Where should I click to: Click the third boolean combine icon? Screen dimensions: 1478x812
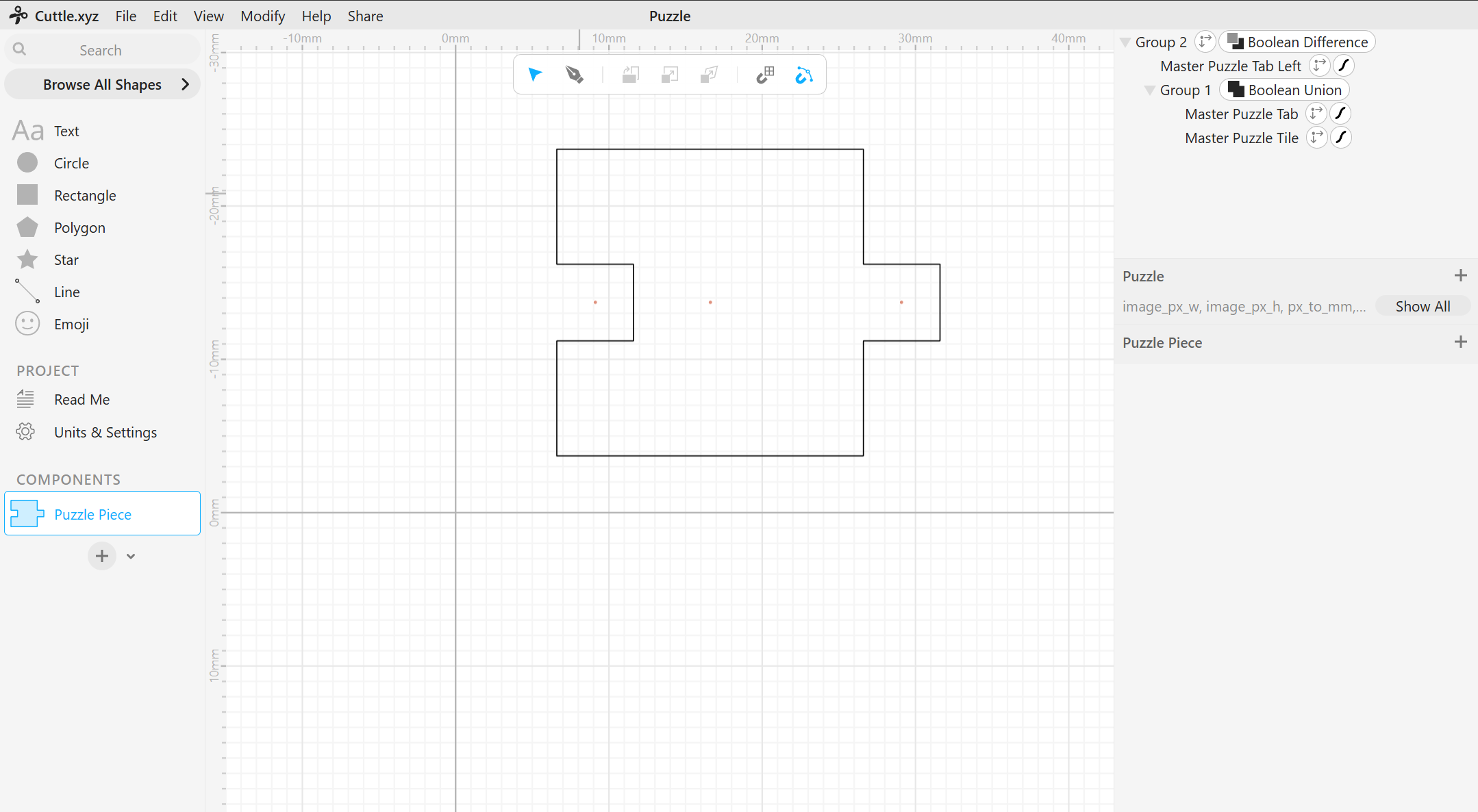[709, 75]
